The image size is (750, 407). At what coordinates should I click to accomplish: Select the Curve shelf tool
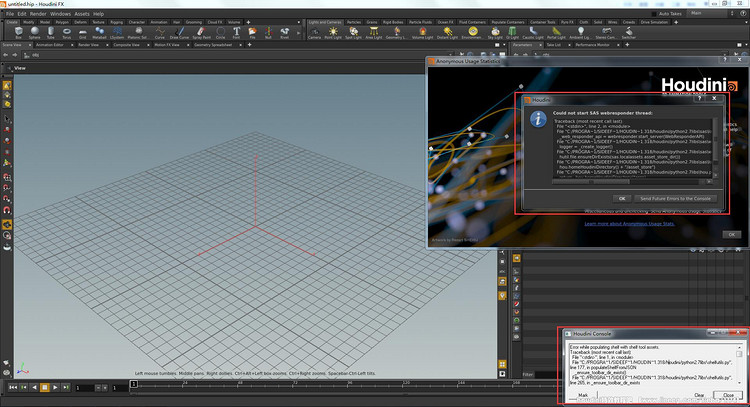click(160, 33)
